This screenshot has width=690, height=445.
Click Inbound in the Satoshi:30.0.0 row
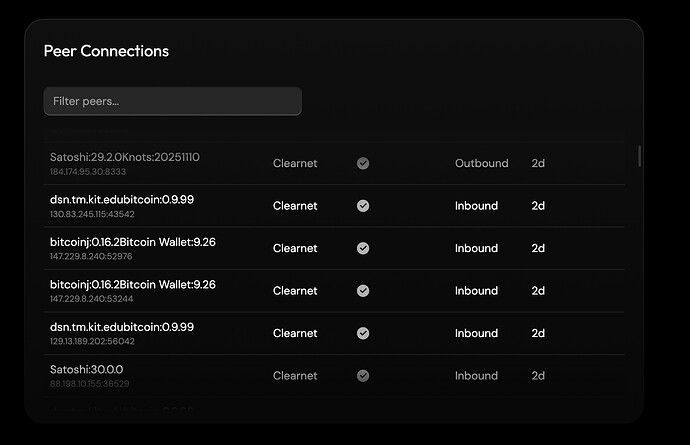476,376
